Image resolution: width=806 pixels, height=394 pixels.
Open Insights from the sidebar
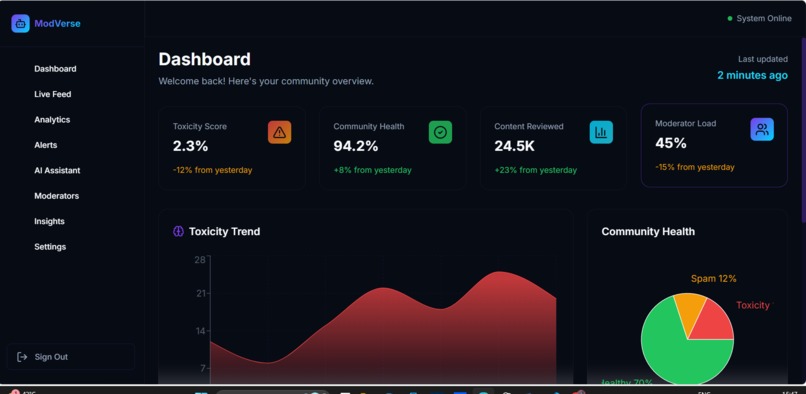(x=49, y=221)
